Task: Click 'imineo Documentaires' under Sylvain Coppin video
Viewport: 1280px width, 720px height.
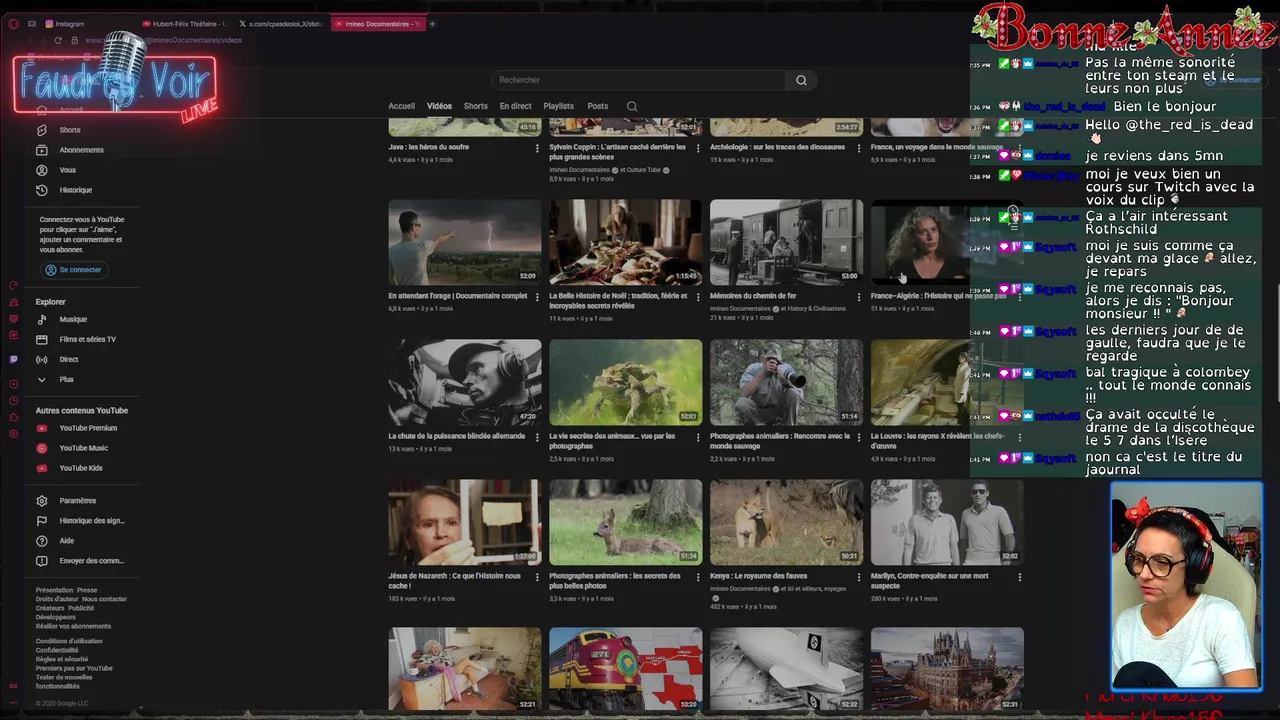Action: (x=579, y=170)
